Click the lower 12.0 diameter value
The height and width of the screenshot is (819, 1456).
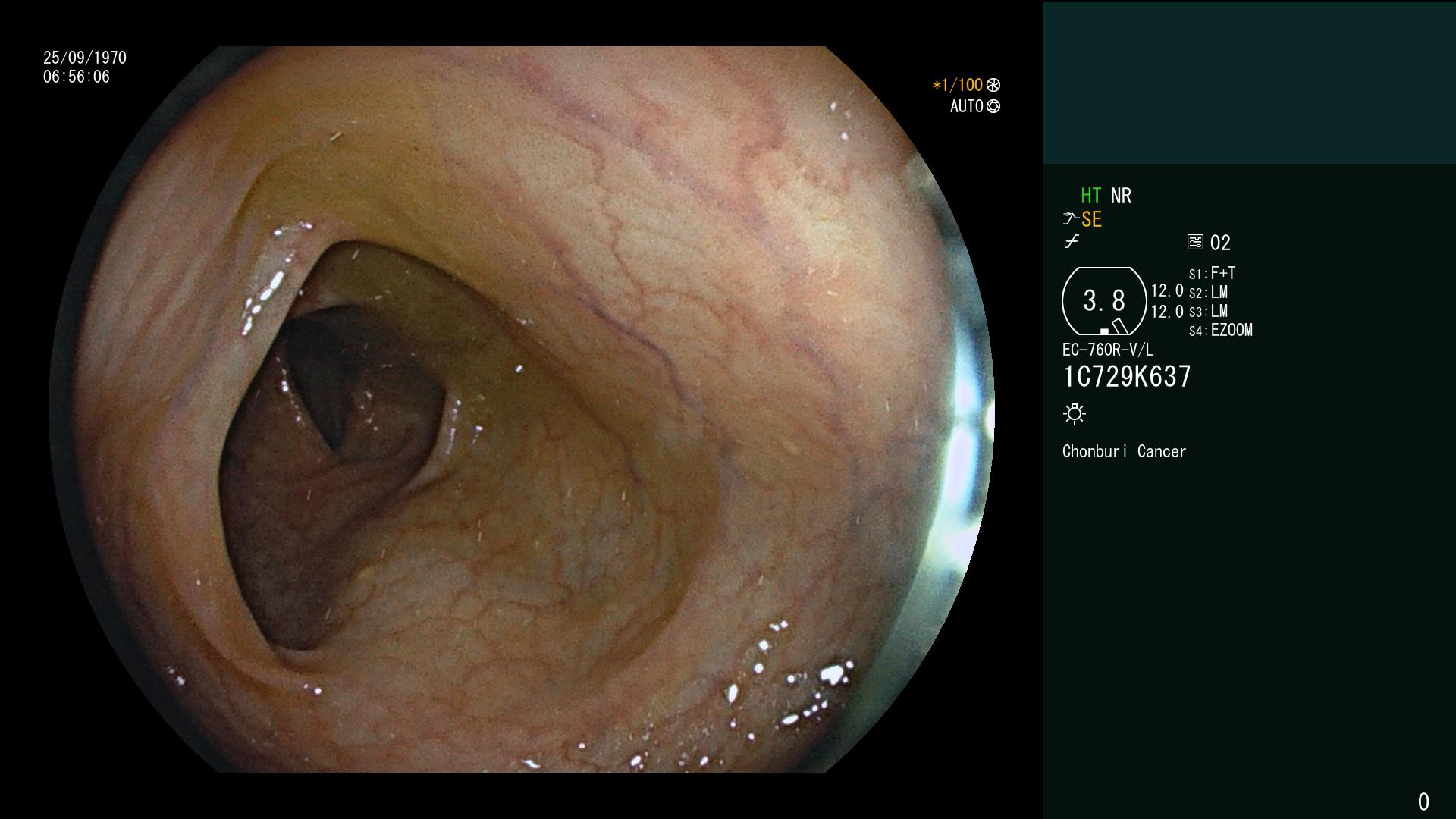(x=1167, y=312)
